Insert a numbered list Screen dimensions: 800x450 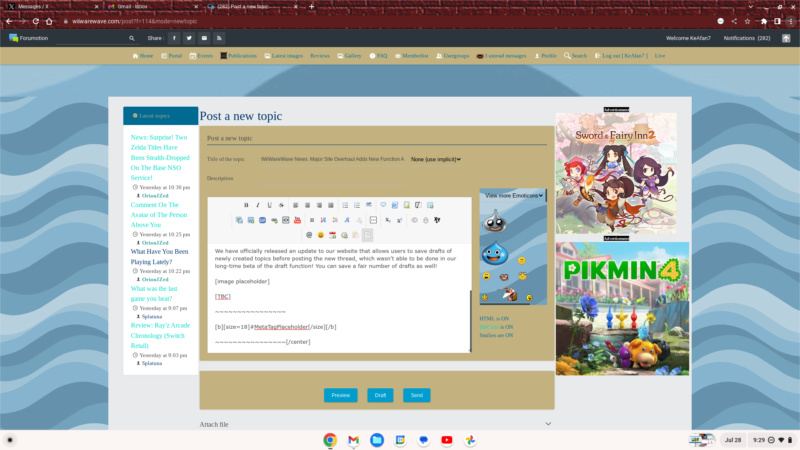click(x=357, y=205)
